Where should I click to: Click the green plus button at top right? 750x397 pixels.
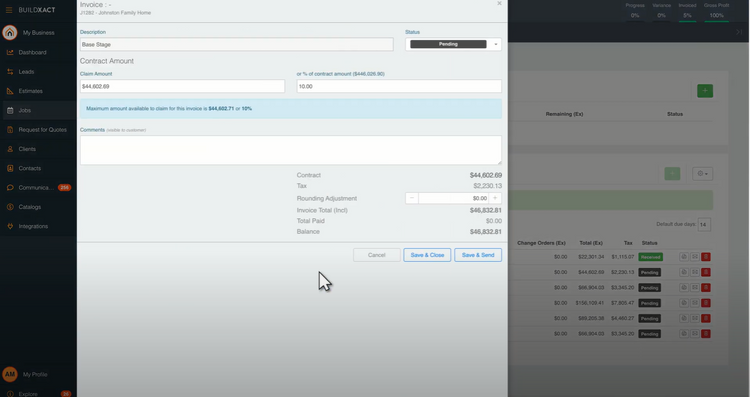click(705, 91)
